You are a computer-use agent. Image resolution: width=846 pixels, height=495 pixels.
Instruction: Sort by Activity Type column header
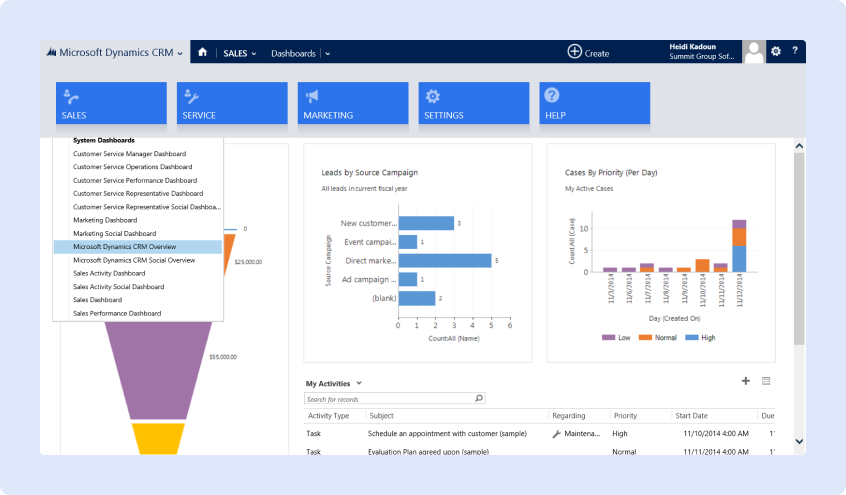[x=329, y=416]
